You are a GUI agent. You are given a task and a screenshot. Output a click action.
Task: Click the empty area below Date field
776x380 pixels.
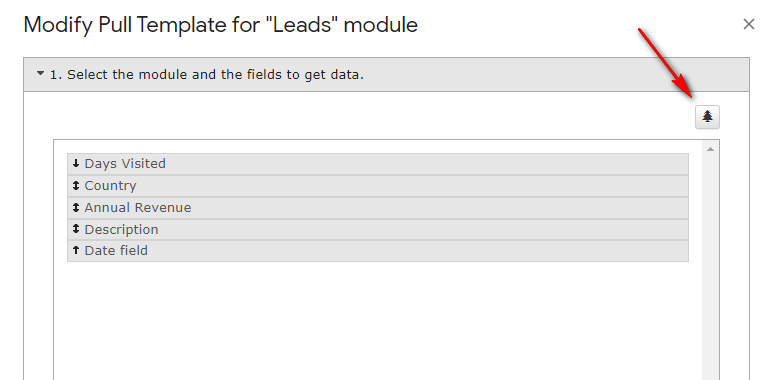[x=378, y=321]
